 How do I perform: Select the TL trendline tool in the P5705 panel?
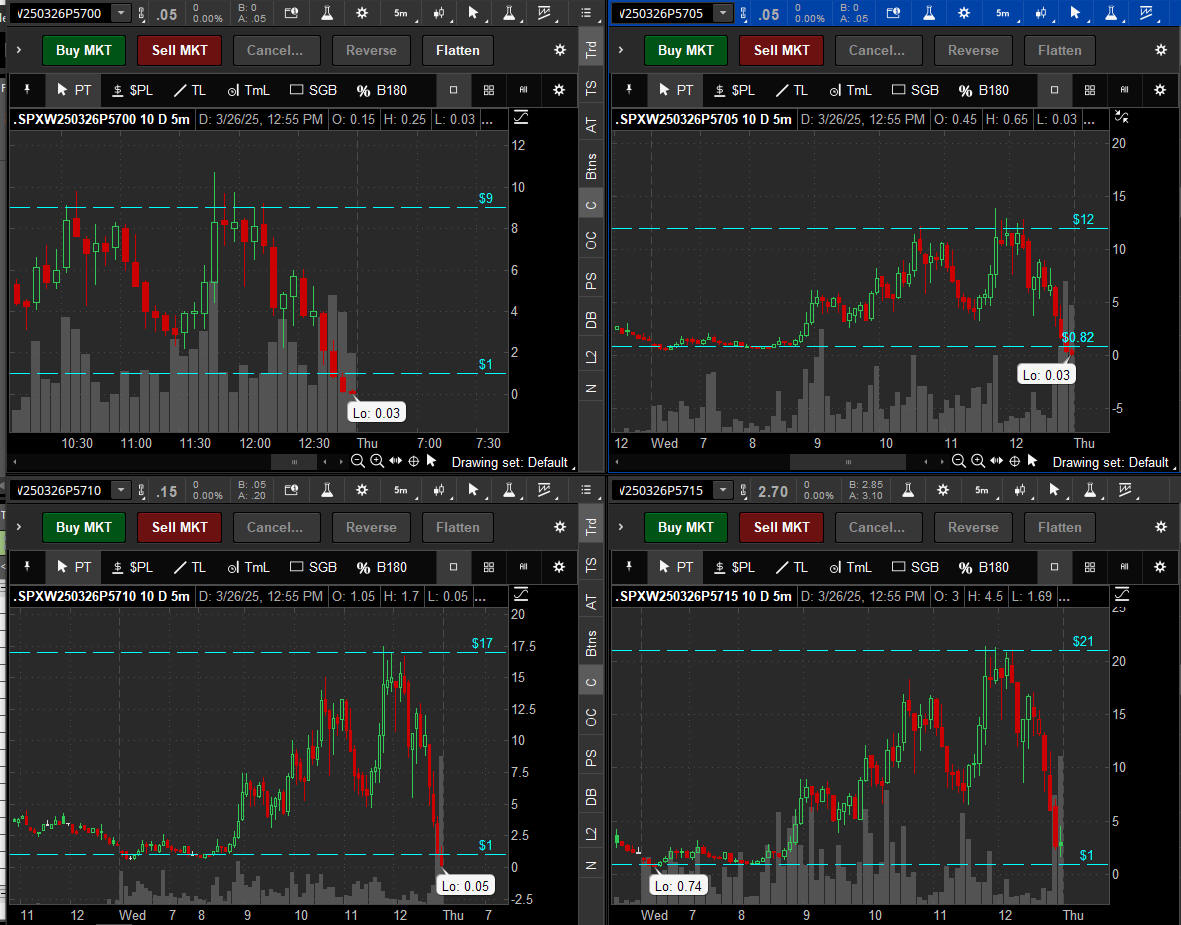point(791,90)
